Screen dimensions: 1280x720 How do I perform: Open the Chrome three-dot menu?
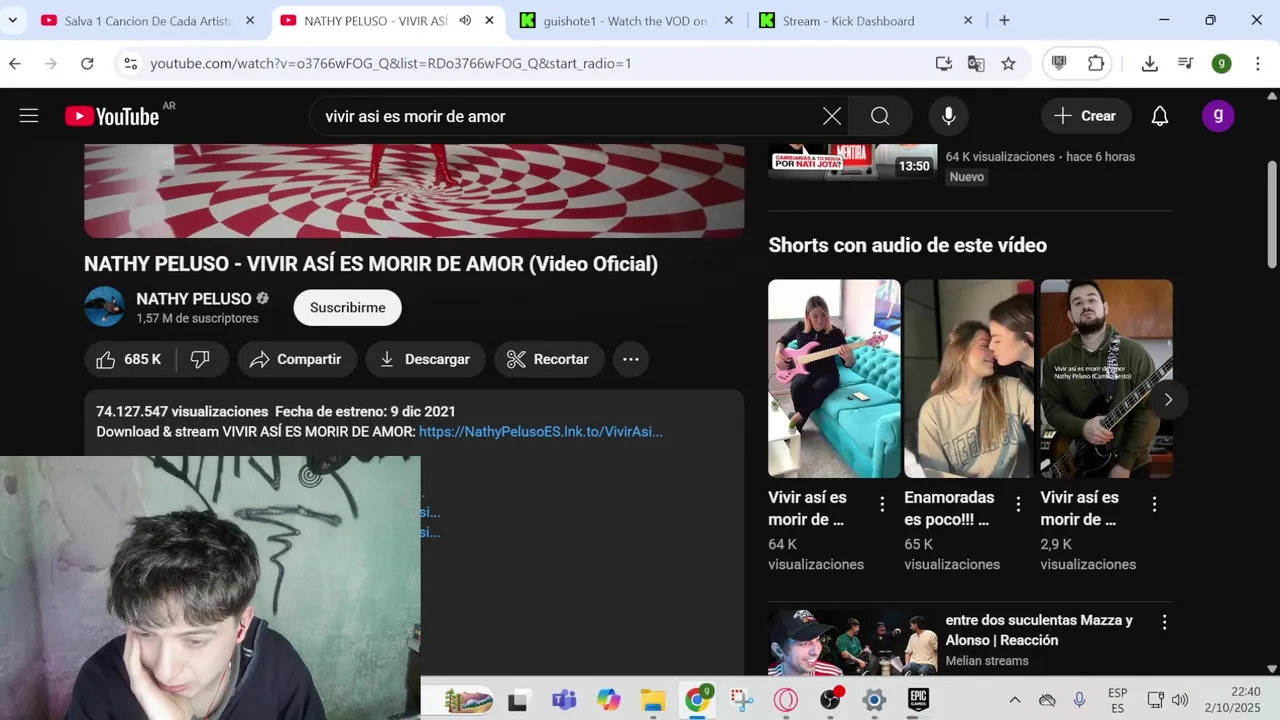click(1256, 63)
